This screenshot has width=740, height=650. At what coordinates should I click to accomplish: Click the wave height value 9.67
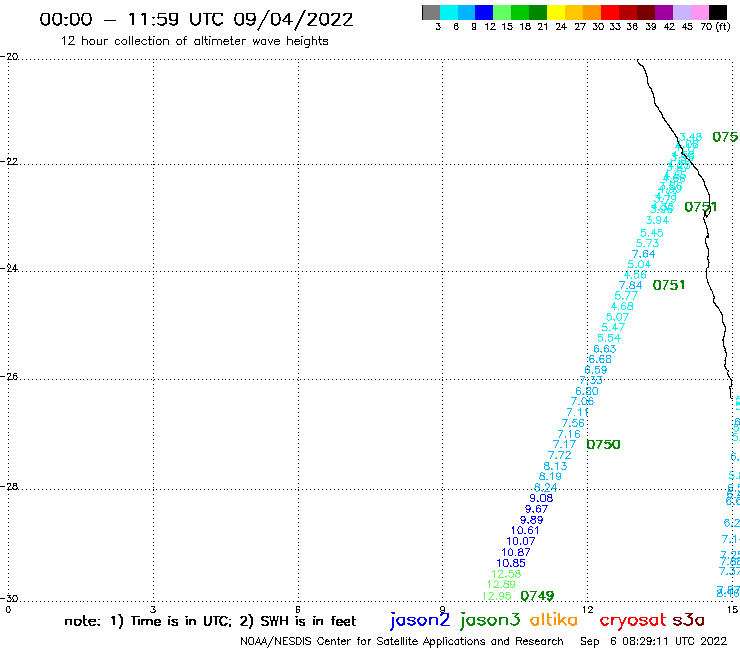[537, 509]
